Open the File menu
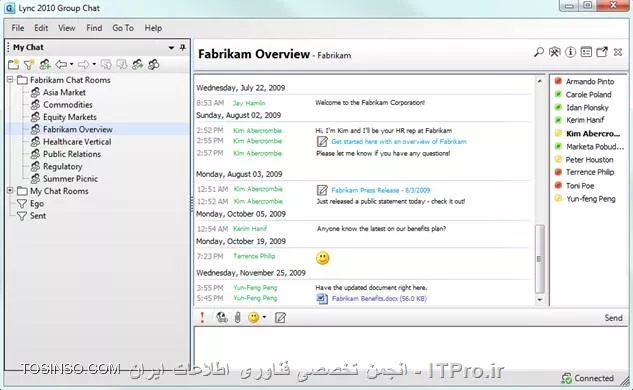Viewport: 633px width, 390px height. [18, 28]
